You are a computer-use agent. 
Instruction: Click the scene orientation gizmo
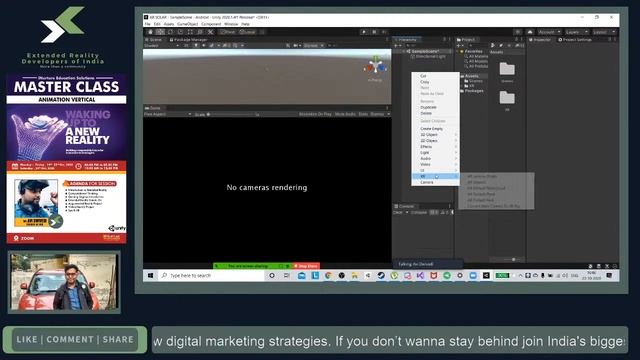pos(375,66)
